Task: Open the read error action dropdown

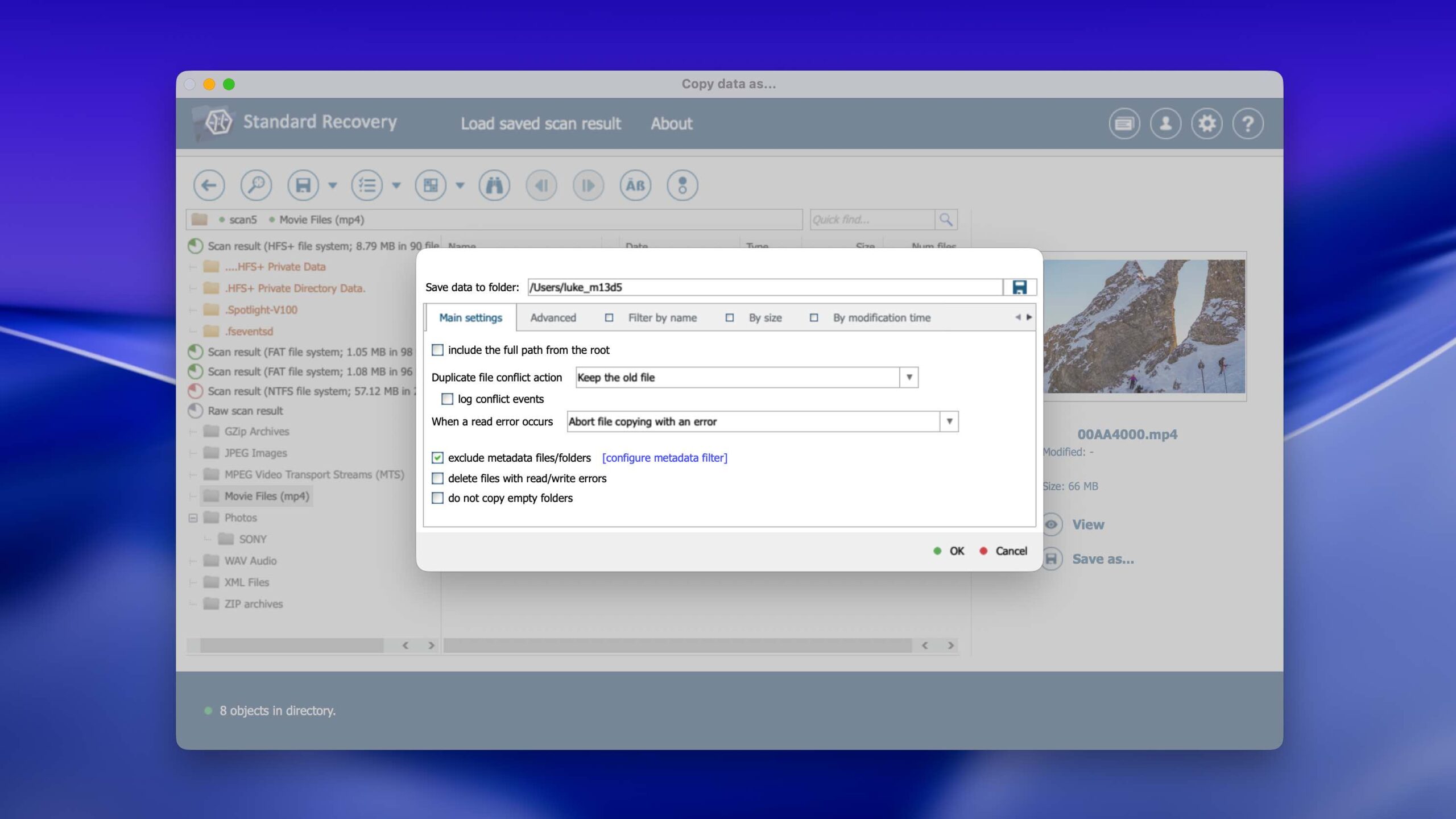Action: point(949,421)
